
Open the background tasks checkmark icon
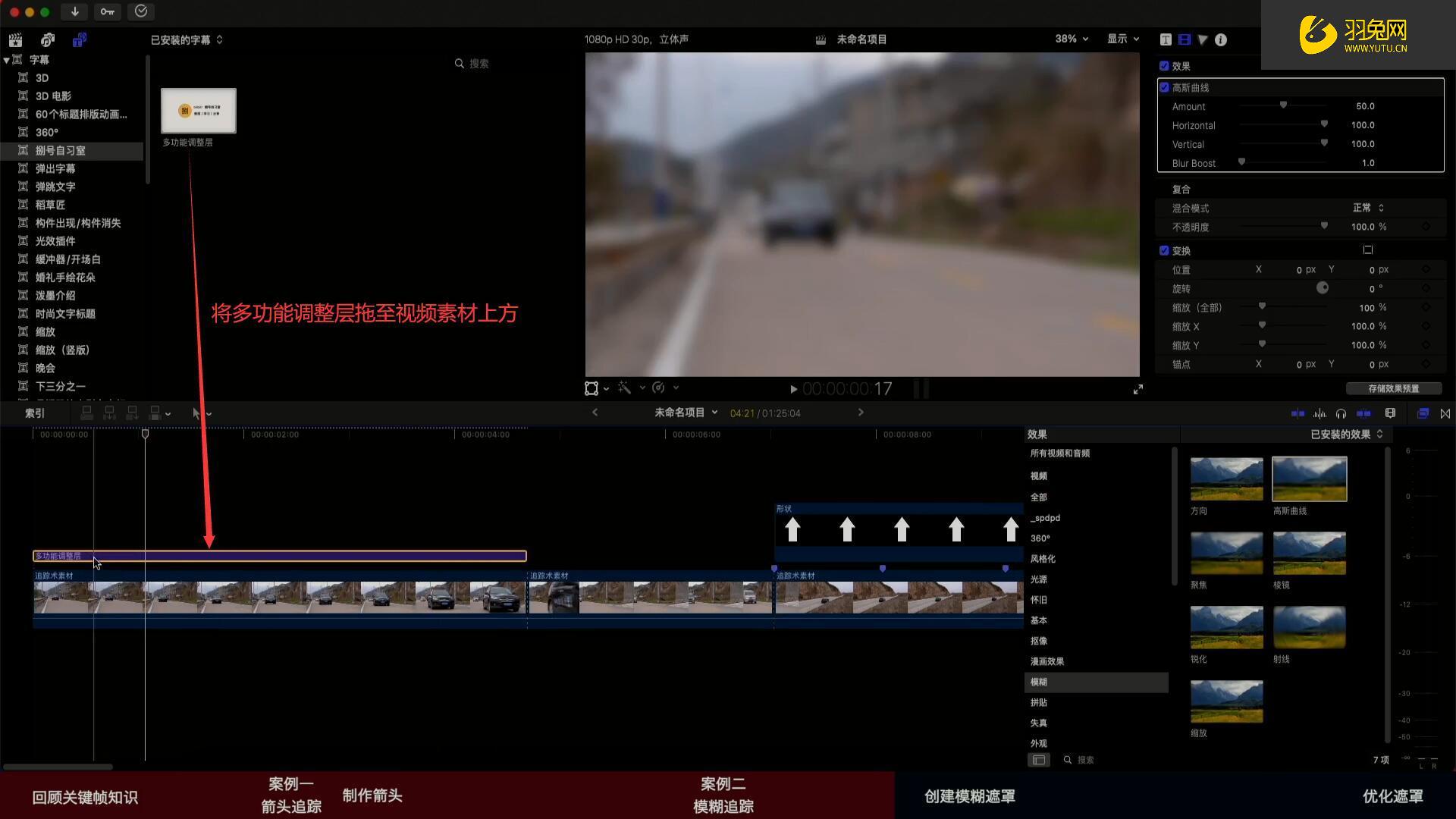(141, 11)
